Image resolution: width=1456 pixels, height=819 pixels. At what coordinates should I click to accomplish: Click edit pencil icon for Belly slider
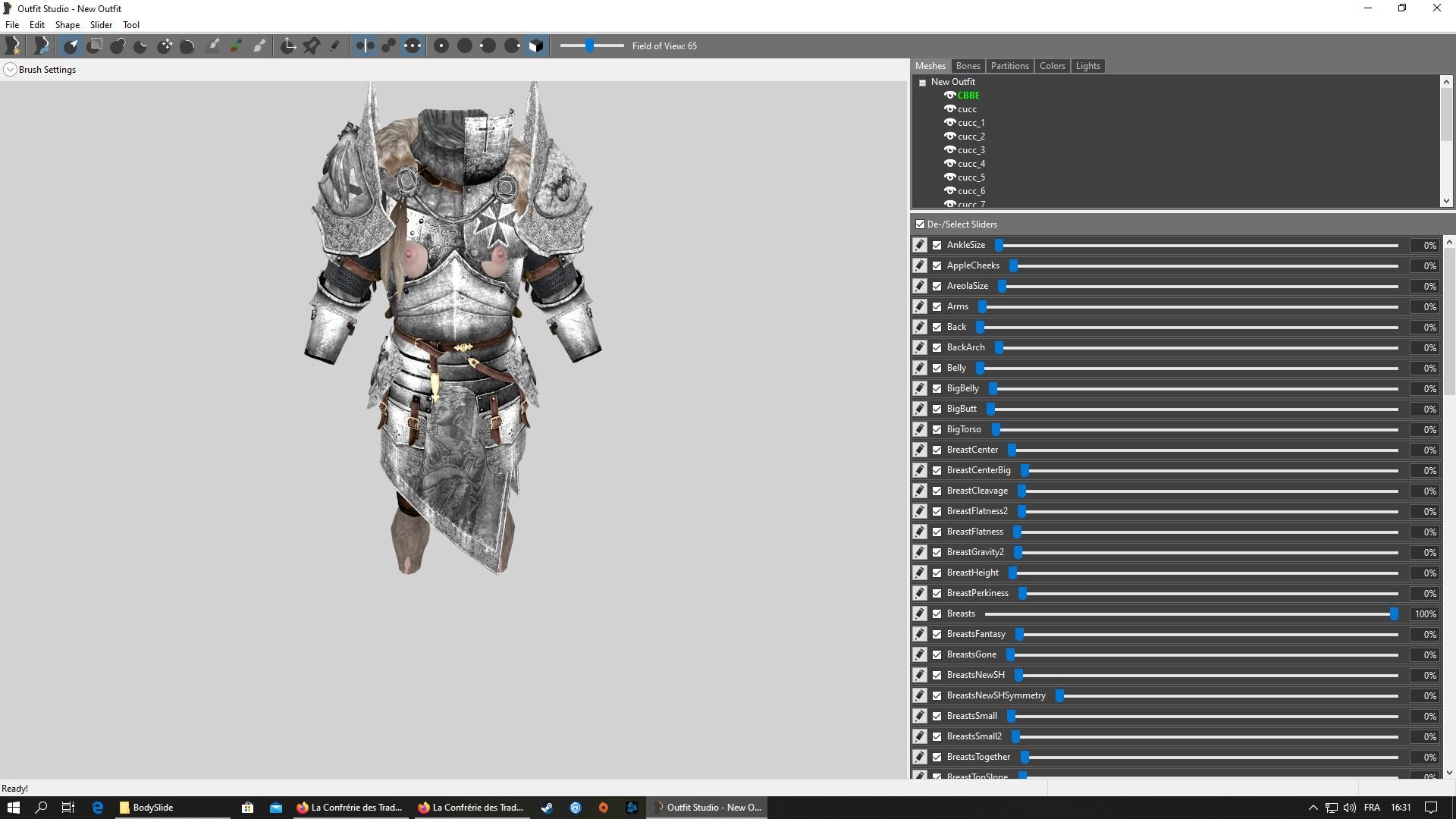click(920, 368)
